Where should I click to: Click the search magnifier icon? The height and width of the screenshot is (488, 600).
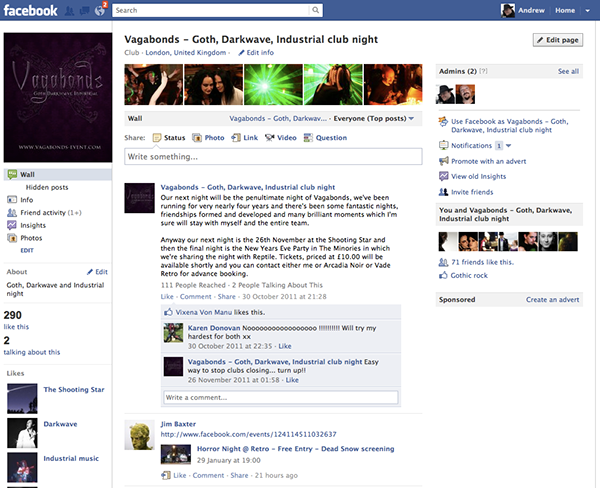315,10
